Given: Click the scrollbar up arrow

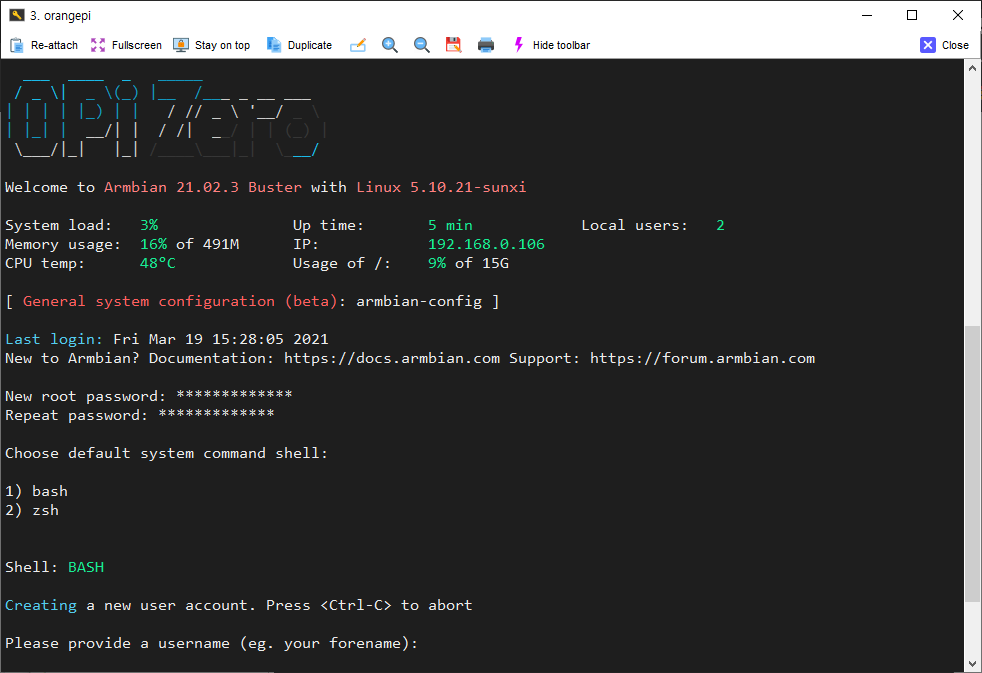Looking at the screenshot, I should tap(972, 68).
